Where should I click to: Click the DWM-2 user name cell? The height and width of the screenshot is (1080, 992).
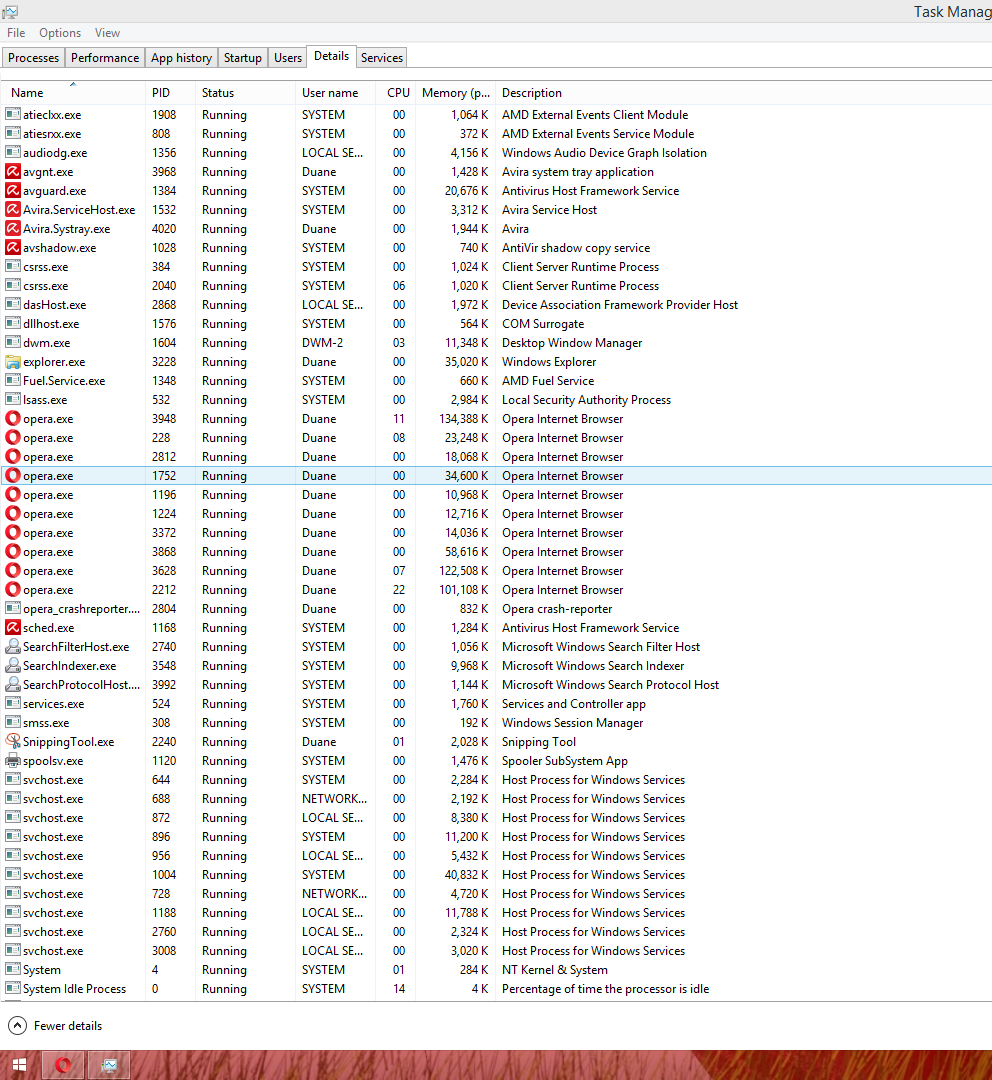322,343
